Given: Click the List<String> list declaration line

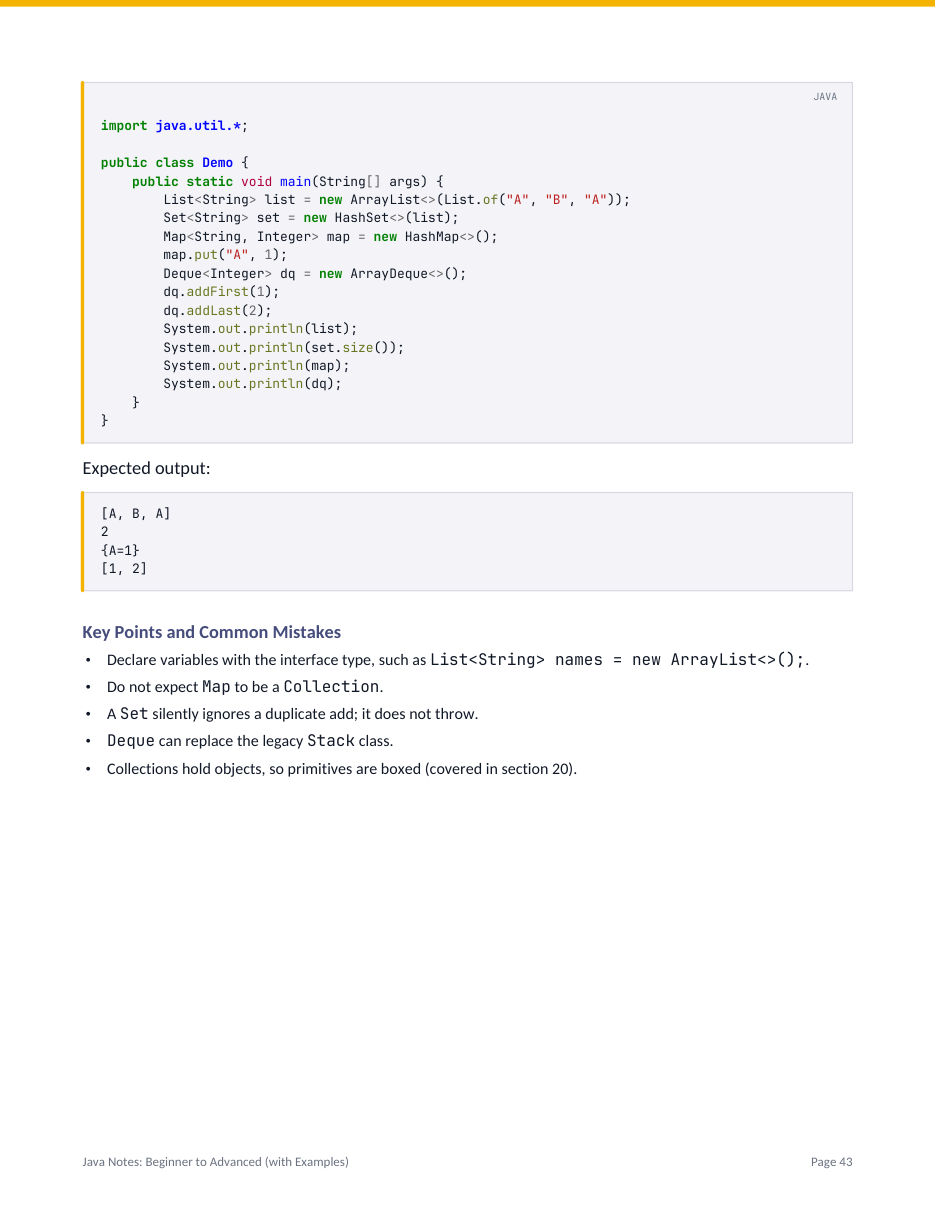Looking at the screenshot, I should pyautogui.click(x=397, y=200).
